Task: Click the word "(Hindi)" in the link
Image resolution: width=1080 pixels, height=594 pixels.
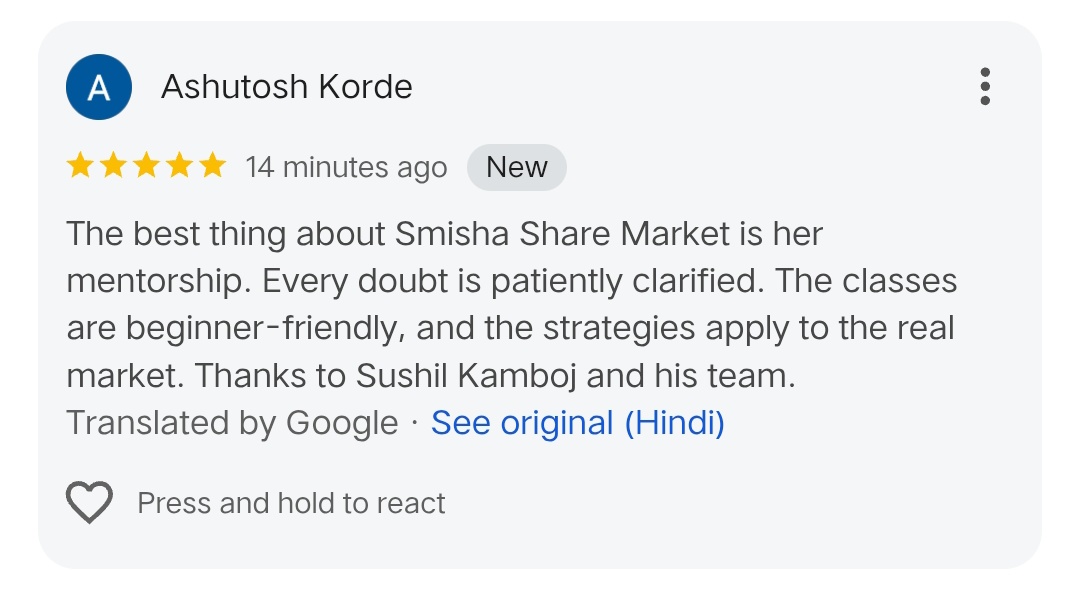Action: pos(675,423)
